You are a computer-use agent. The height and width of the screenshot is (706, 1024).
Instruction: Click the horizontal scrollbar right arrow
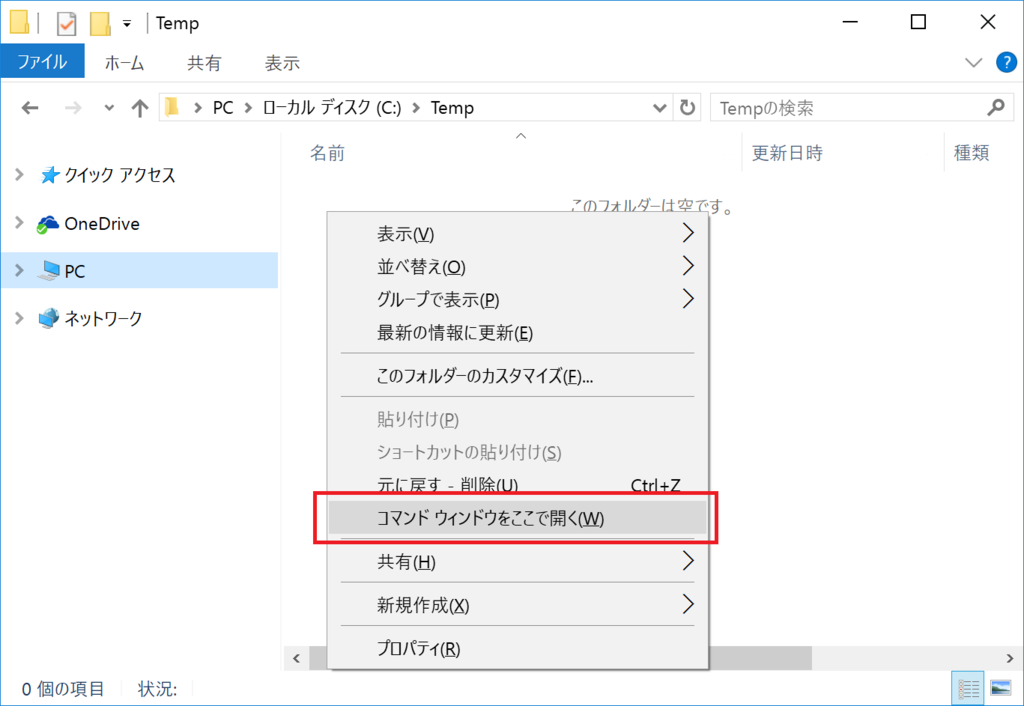tap(1010, 658)
